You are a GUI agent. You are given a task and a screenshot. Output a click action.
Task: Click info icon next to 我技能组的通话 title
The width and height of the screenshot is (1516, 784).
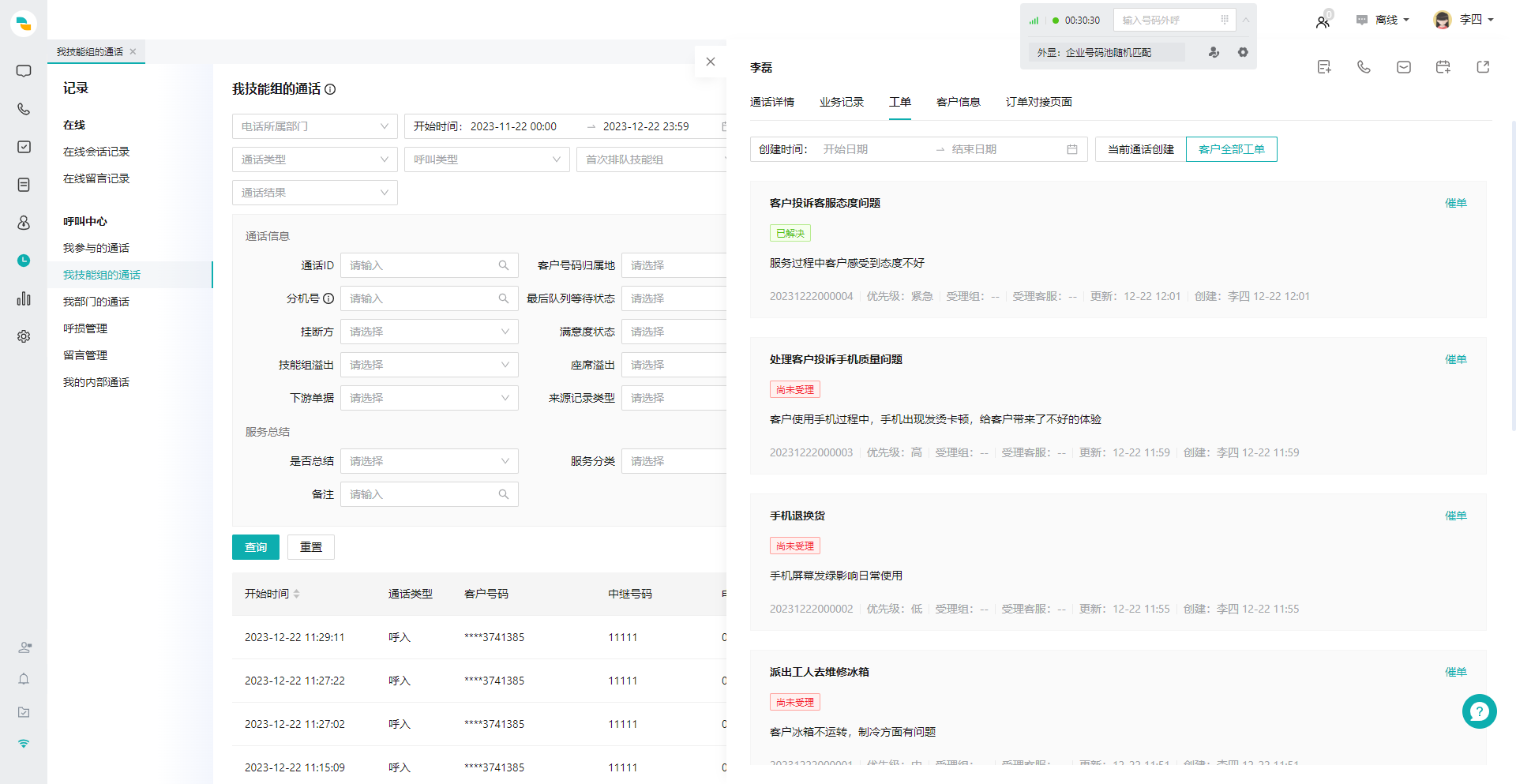(x=330, y=89)
